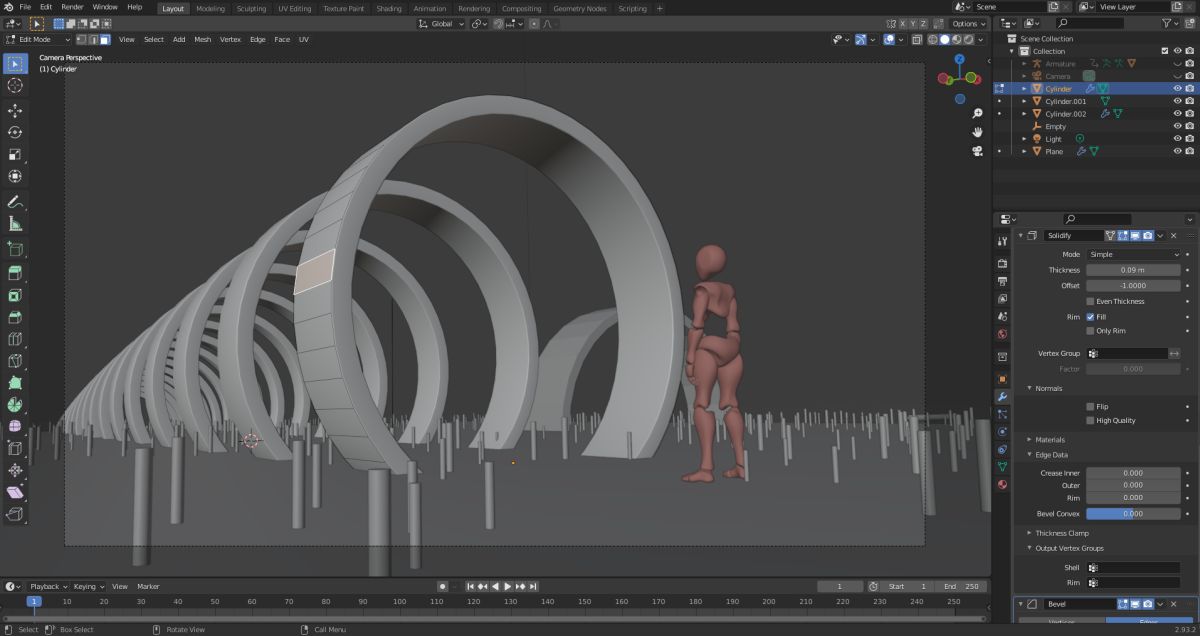
Task: Enable the Only Rim checkbox
Action: pos(1090,331)
